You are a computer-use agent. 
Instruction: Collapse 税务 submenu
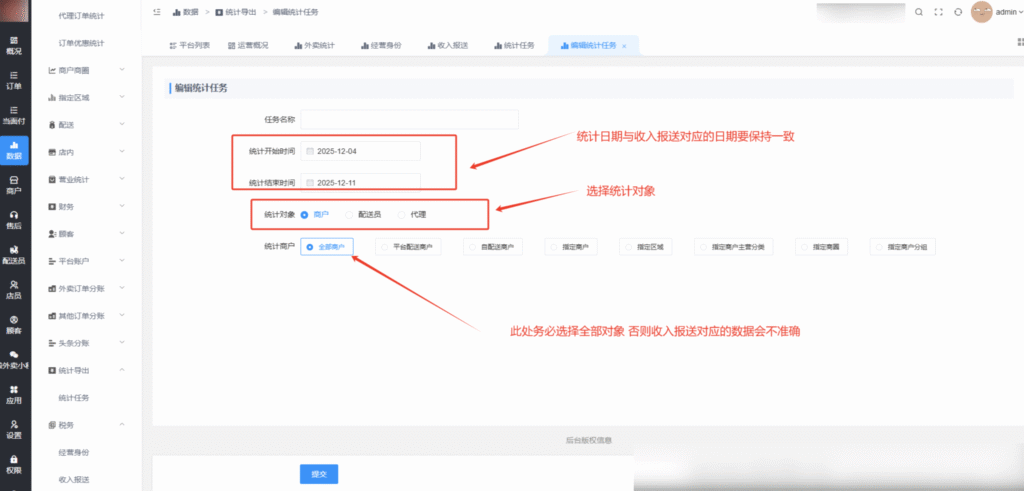[x=87, y=425]
